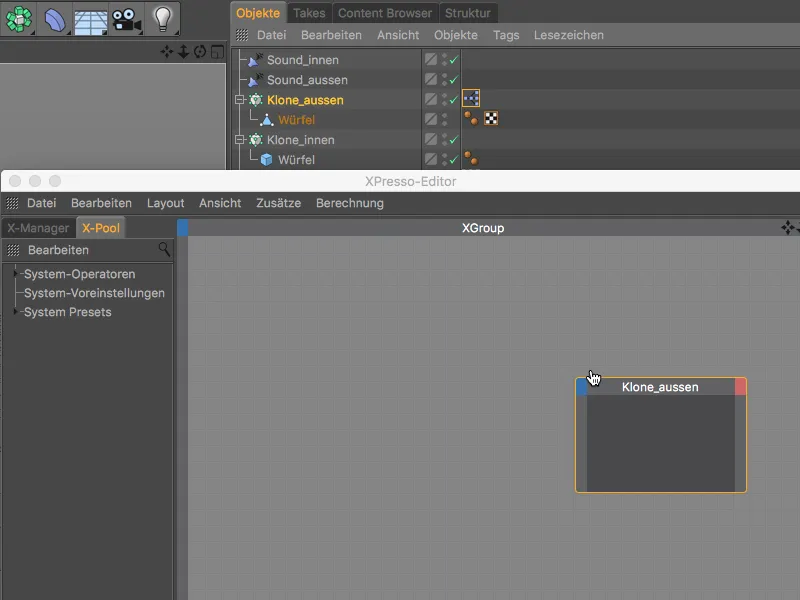Toggle Klone_aussen visibility dots
800x600 pixels.
[x=444, y=99]
